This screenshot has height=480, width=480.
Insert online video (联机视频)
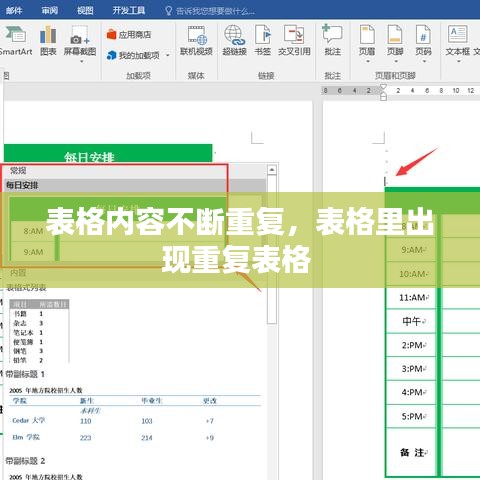tap(196, 42)
